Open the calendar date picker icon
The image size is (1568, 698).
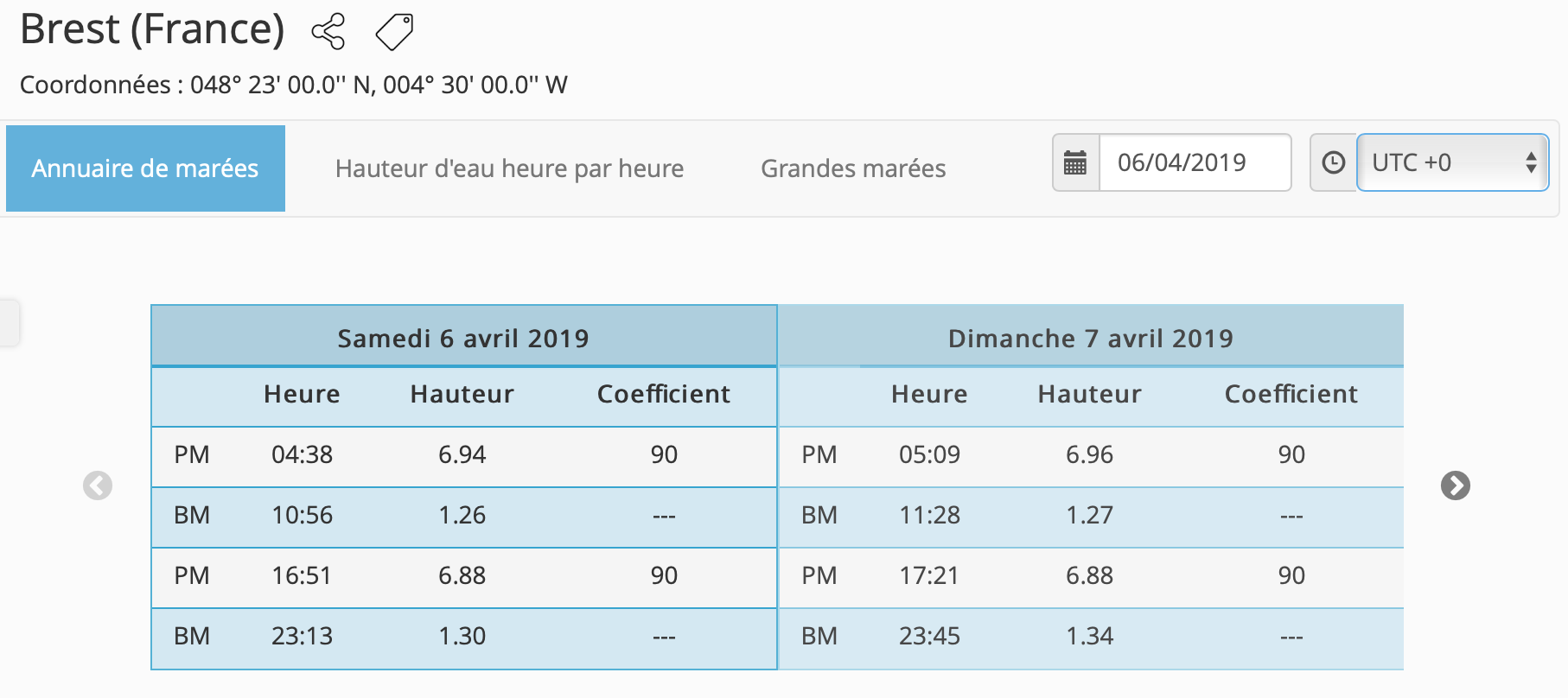[x=1075, y=162]
